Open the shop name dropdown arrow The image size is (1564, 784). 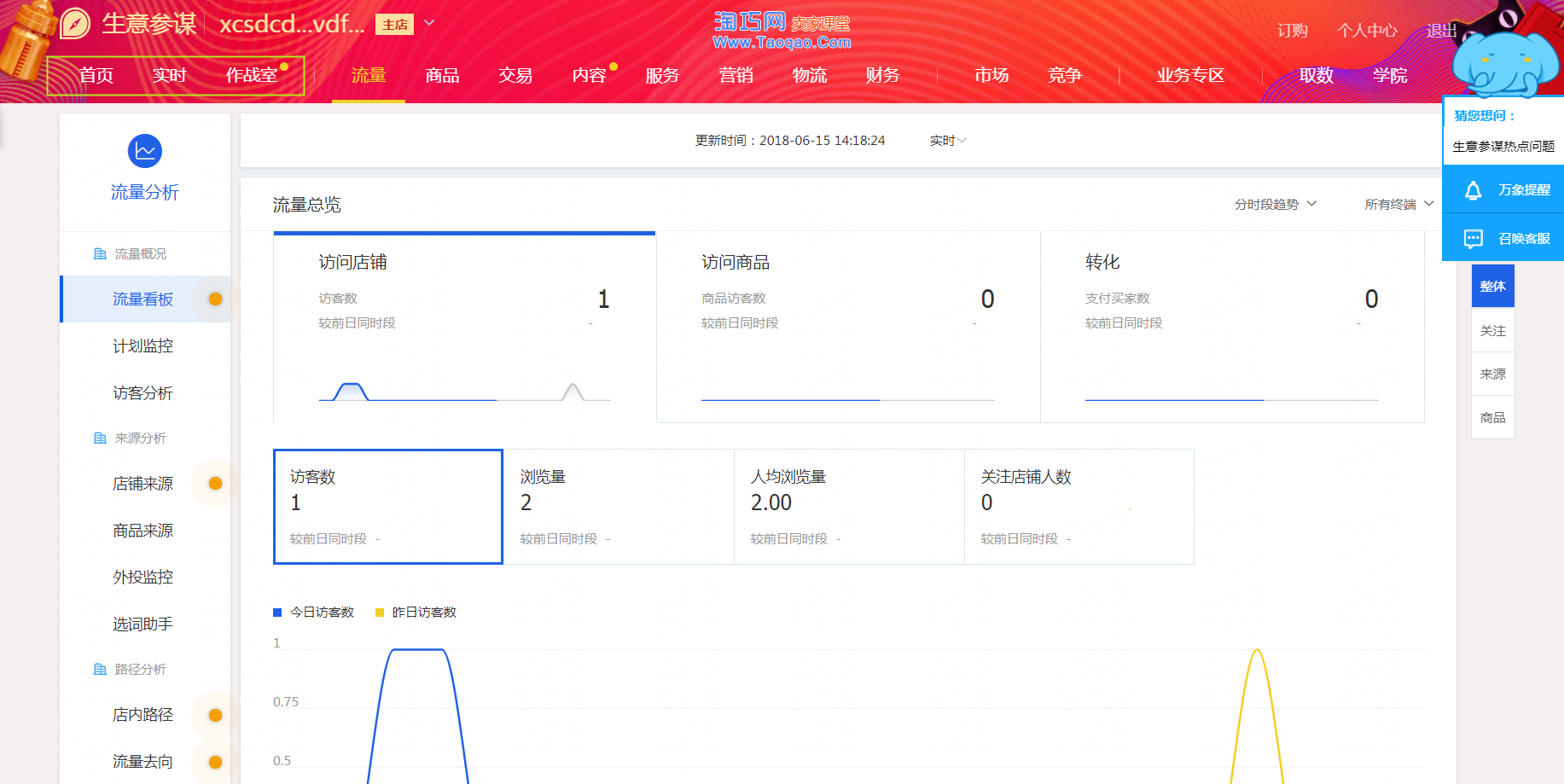[x=429, y=23]
